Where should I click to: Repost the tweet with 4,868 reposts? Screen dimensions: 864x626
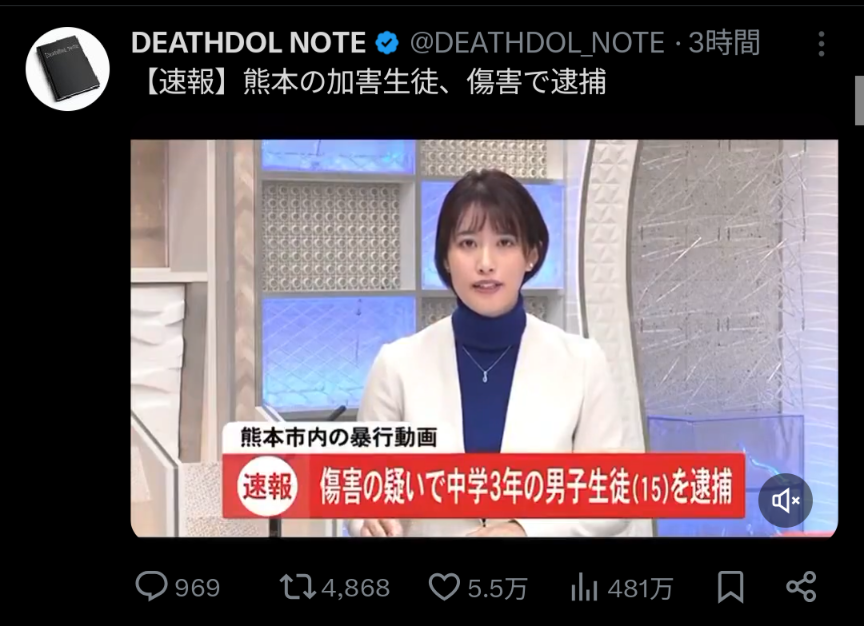(335, 587)
